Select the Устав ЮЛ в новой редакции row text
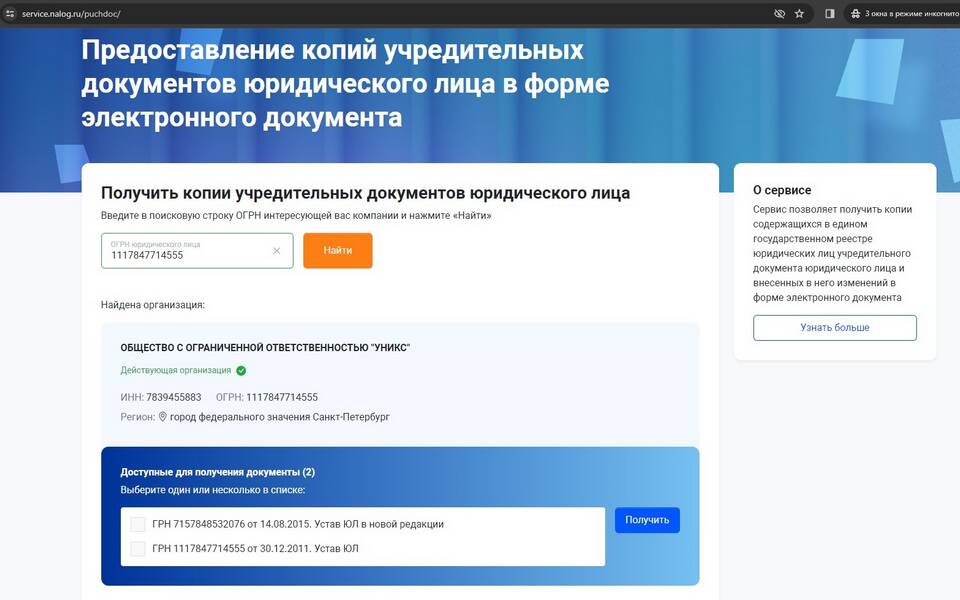The height and width of the screenshot is (600, 960). pyautogui.click(x=297, y=524)
